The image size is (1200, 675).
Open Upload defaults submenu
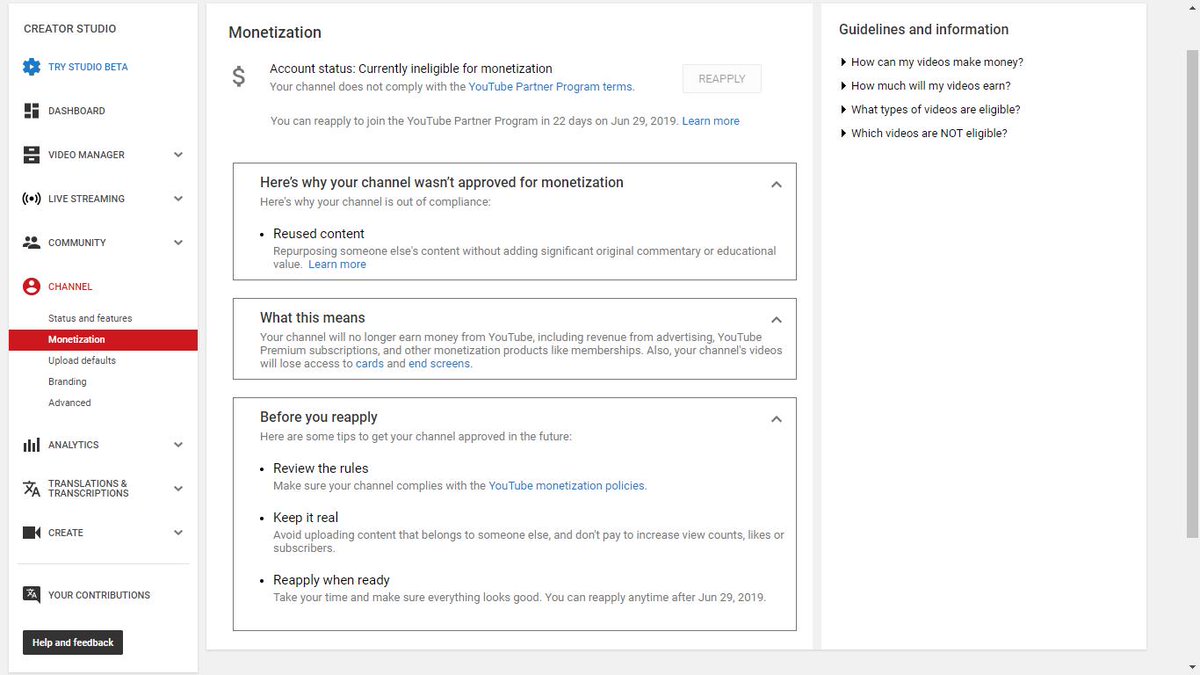(x=82, y=360)
